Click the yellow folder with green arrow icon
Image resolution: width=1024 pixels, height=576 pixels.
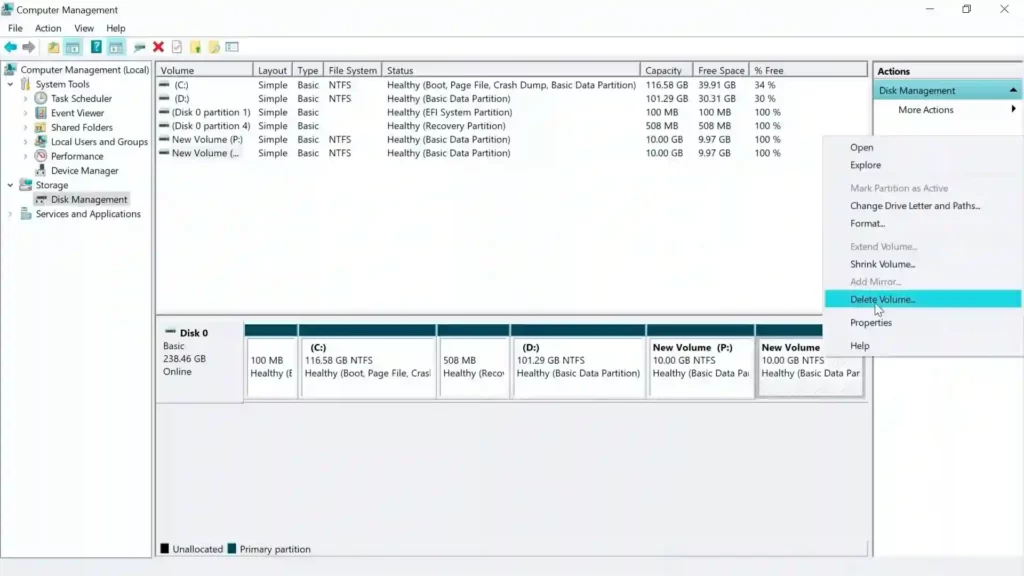[x=195, y=47]
